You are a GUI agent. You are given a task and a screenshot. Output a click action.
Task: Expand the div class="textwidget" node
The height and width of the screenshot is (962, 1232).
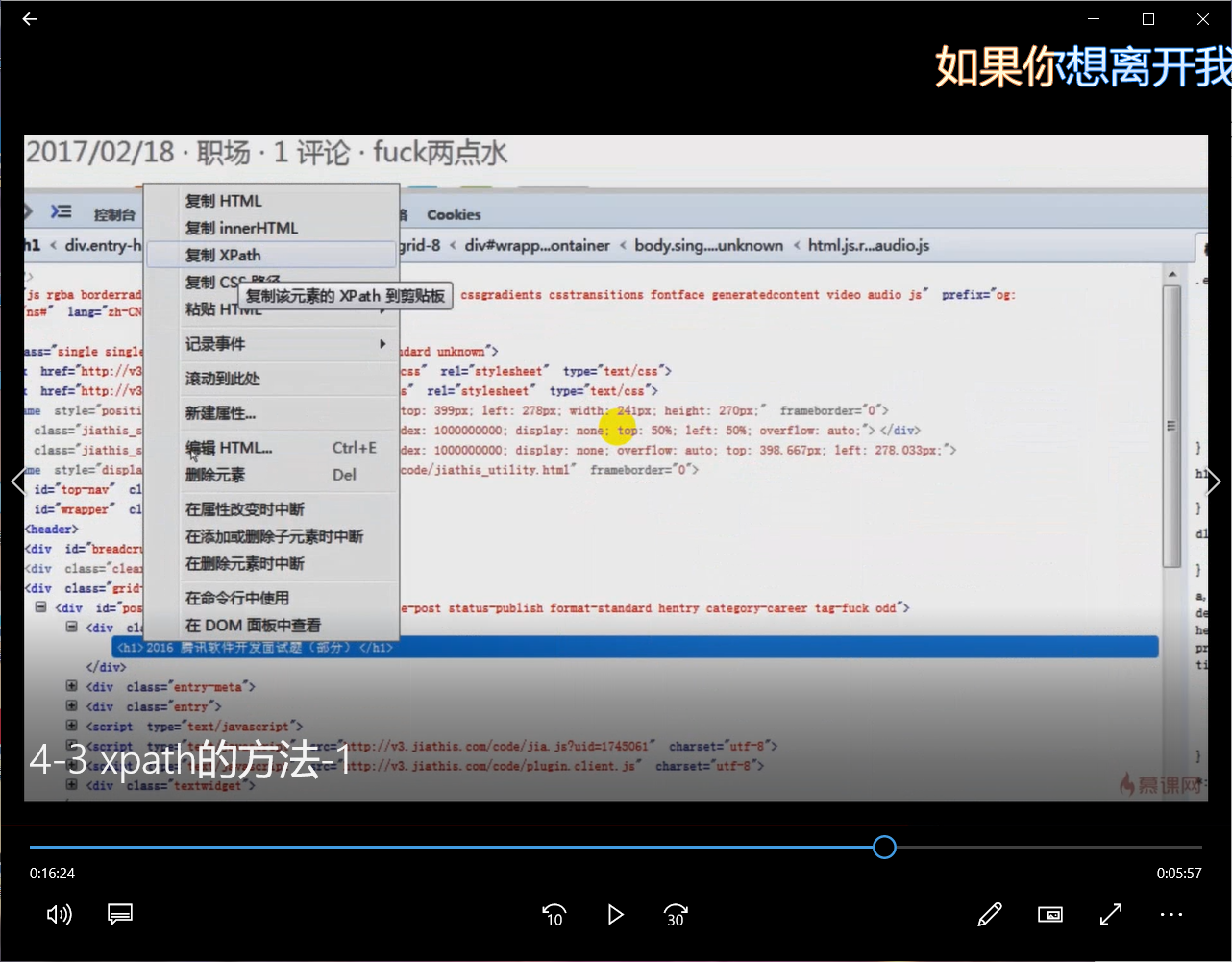(x=71, y=785)
